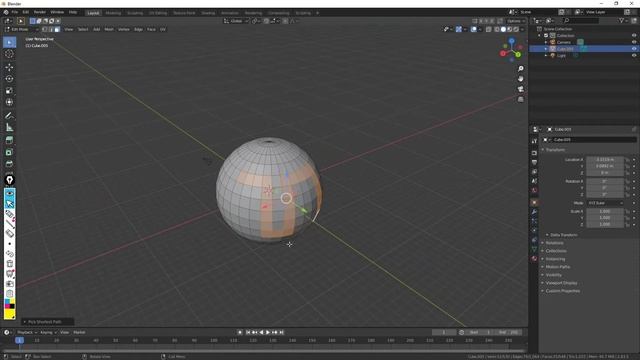Select the Rotate tool in the toolbar
The width and height of the screenshot is (640, 360).
[x=9, y=79]
